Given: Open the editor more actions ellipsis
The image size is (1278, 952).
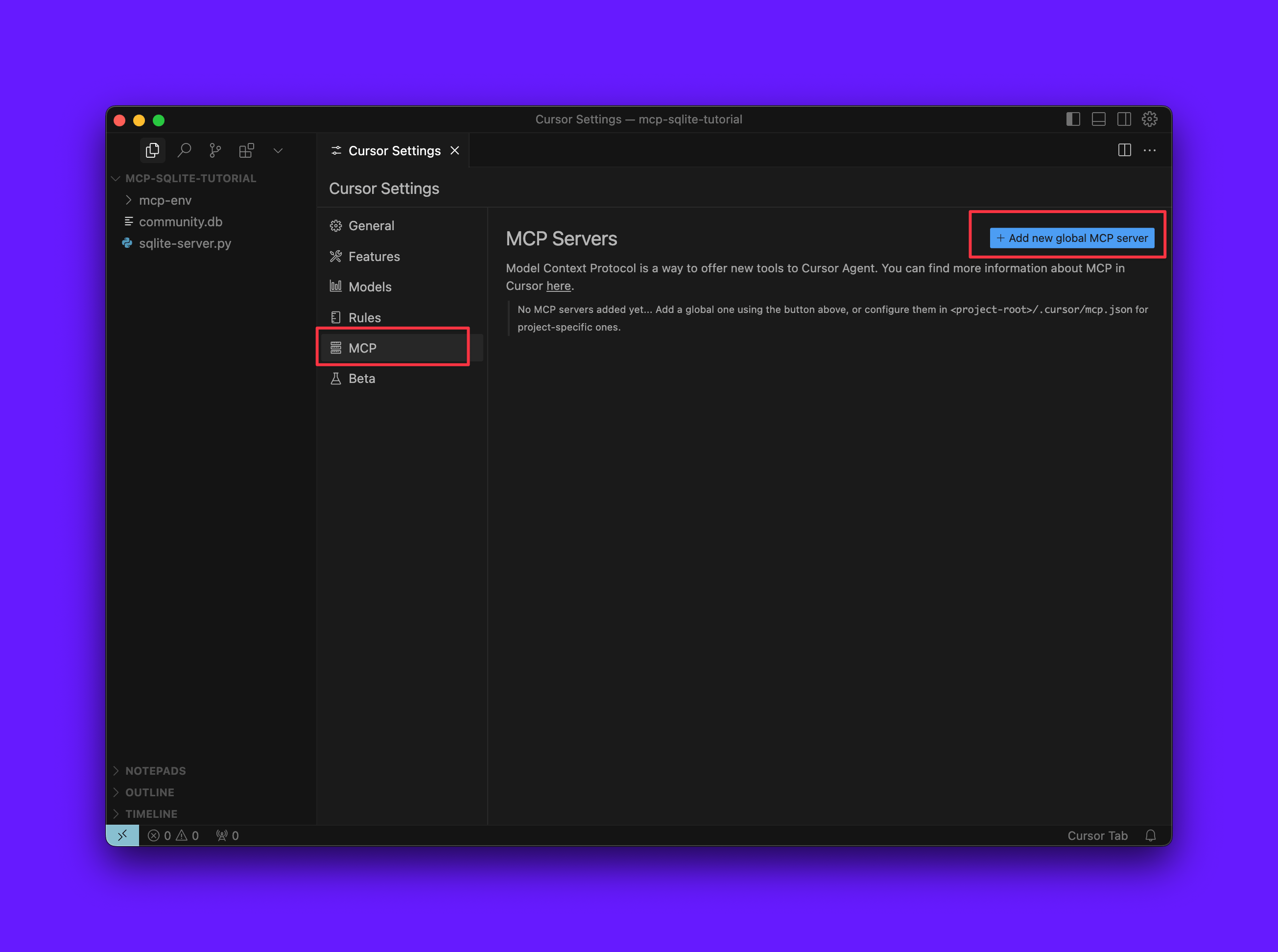Looking at the screenshot, I should 1150,150.
